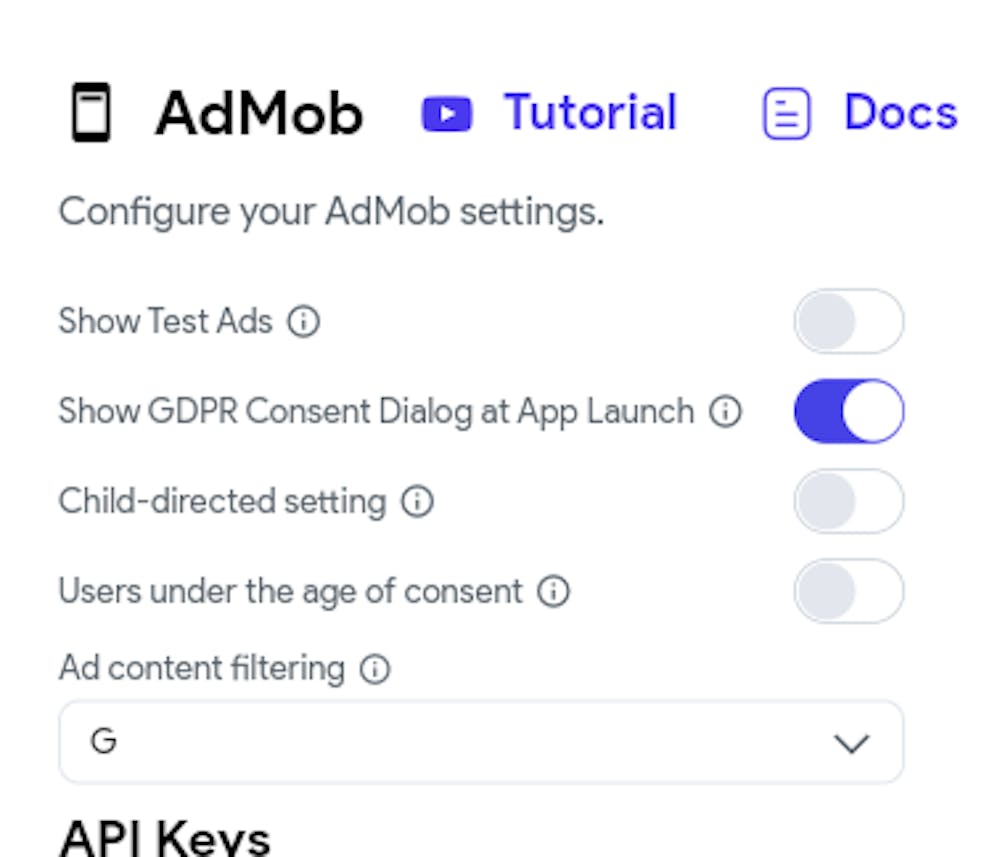Viewport: 1000px width, 857px height.
Task: Open the Docs link
Action: (x=900, y=113)
